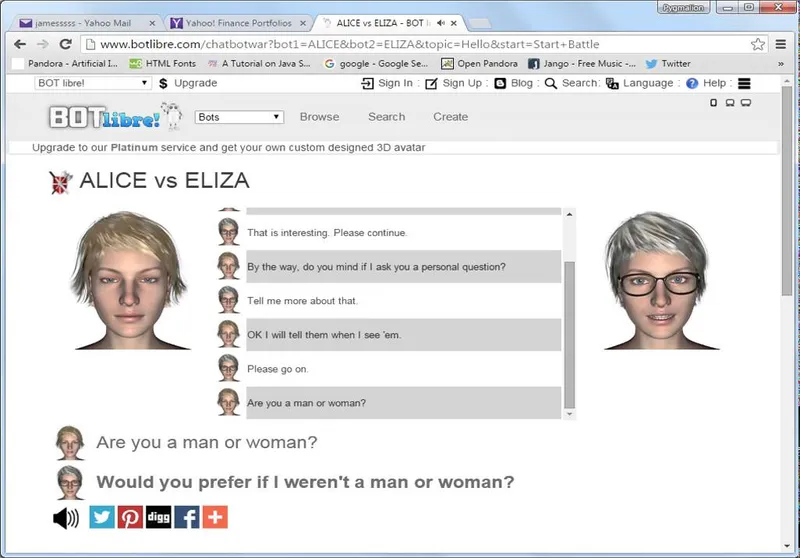
Task: Click the Sign Up pencil icon
Action: coord(431,83)
